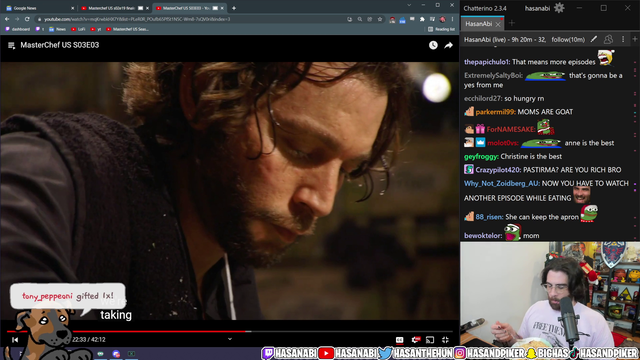Click the 22:33 / 42:12 time display
The width and height of the screenshot is (640, 360).
point(89,340)
